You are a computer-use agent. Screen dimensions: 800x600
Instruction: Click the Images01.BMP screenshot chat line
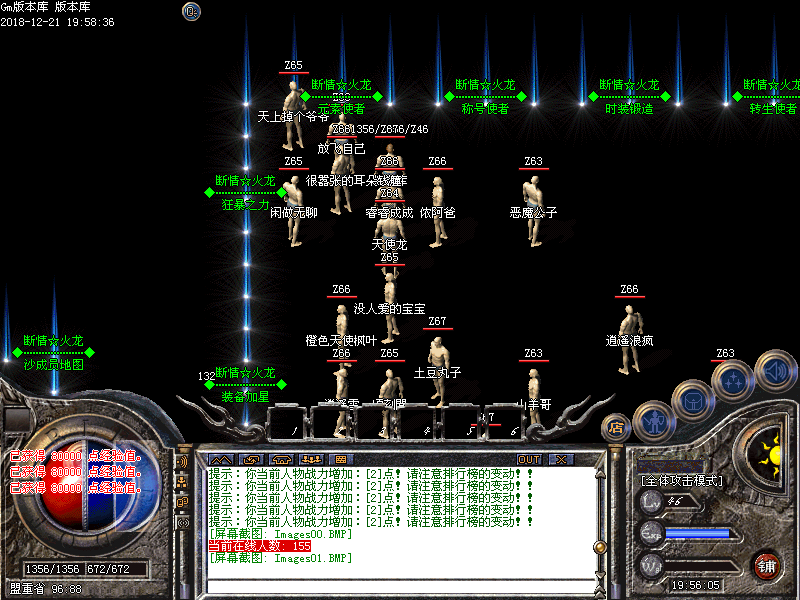point(281,558)
